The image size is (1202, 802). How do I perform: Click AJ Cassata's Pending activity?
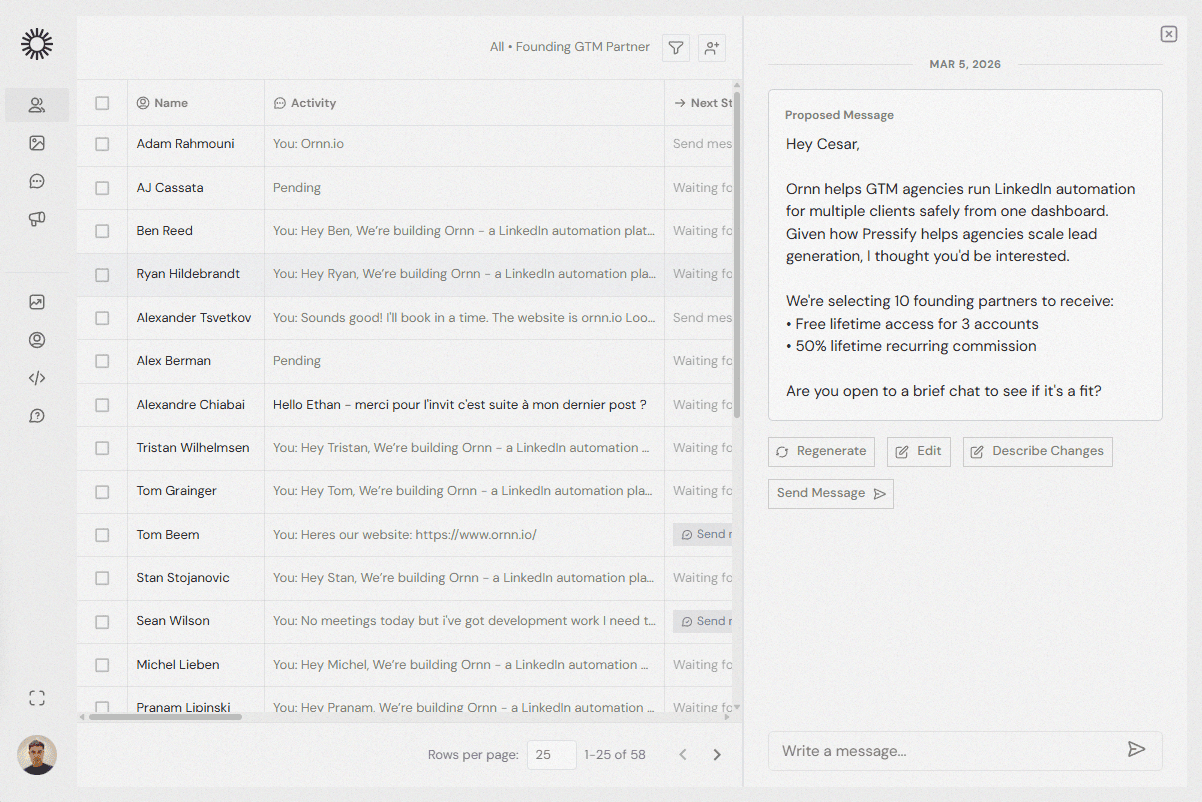(x=297, y=188)
